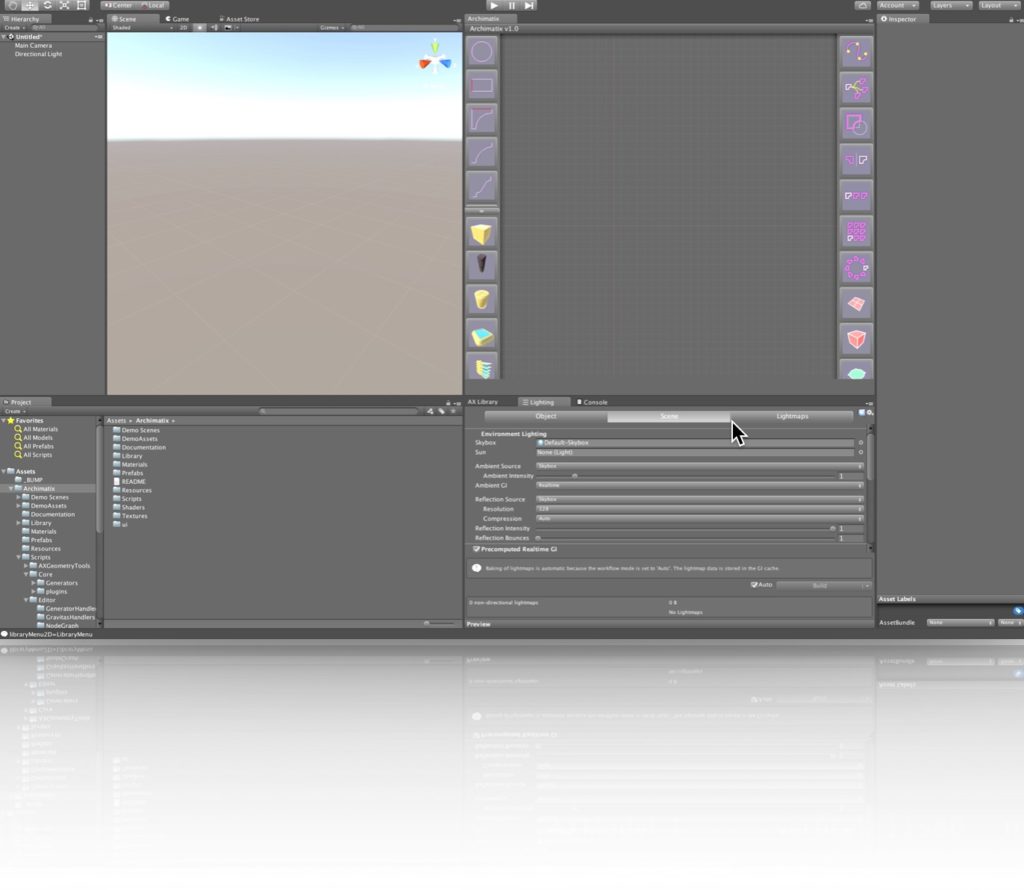Toggle Precomputed Realtime GI checkbox
Viewport: 1024px width, 890px height.
point(476,549)
